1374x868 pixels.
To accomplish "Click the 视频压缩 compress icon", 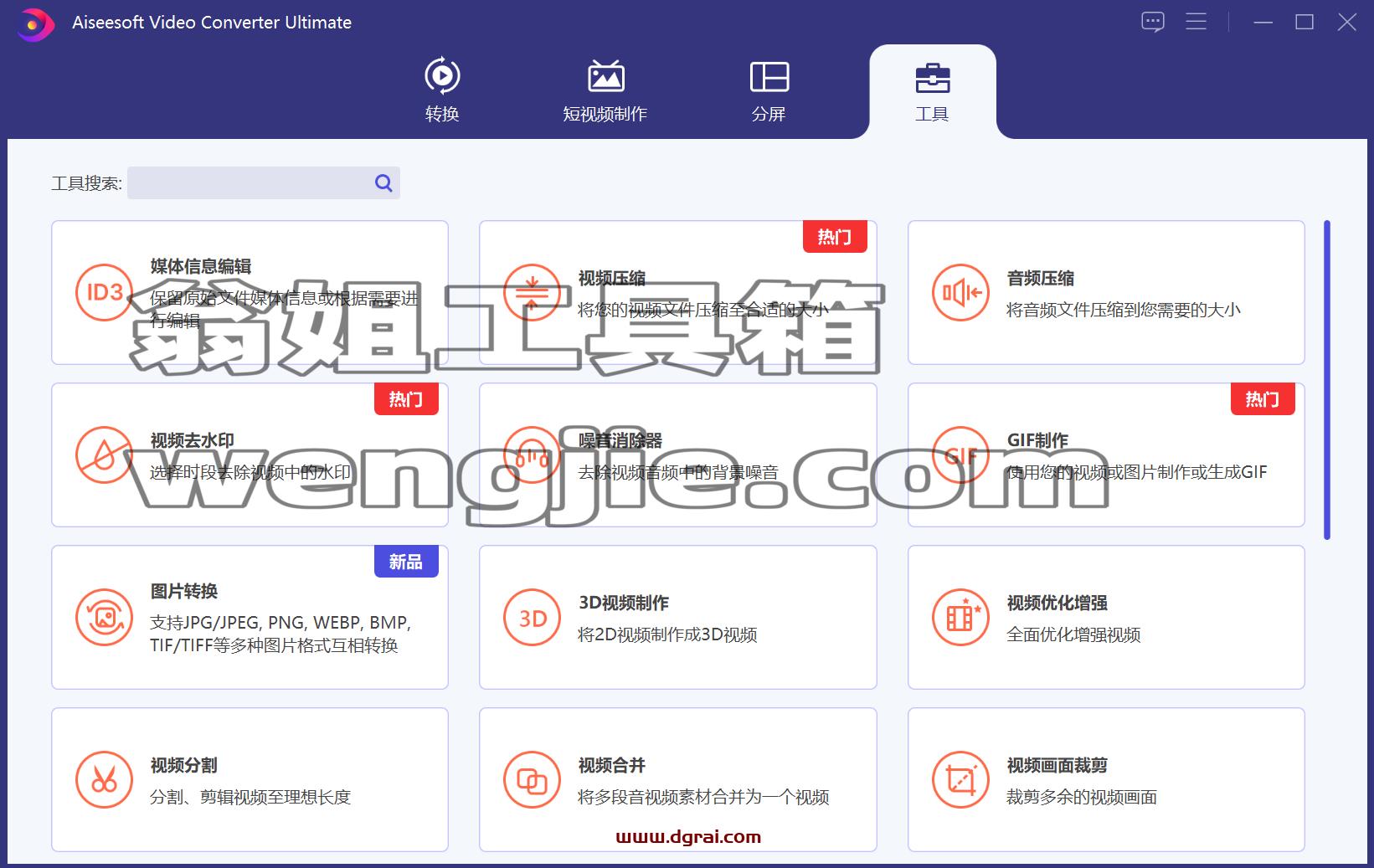I will [x=533, y=292].
